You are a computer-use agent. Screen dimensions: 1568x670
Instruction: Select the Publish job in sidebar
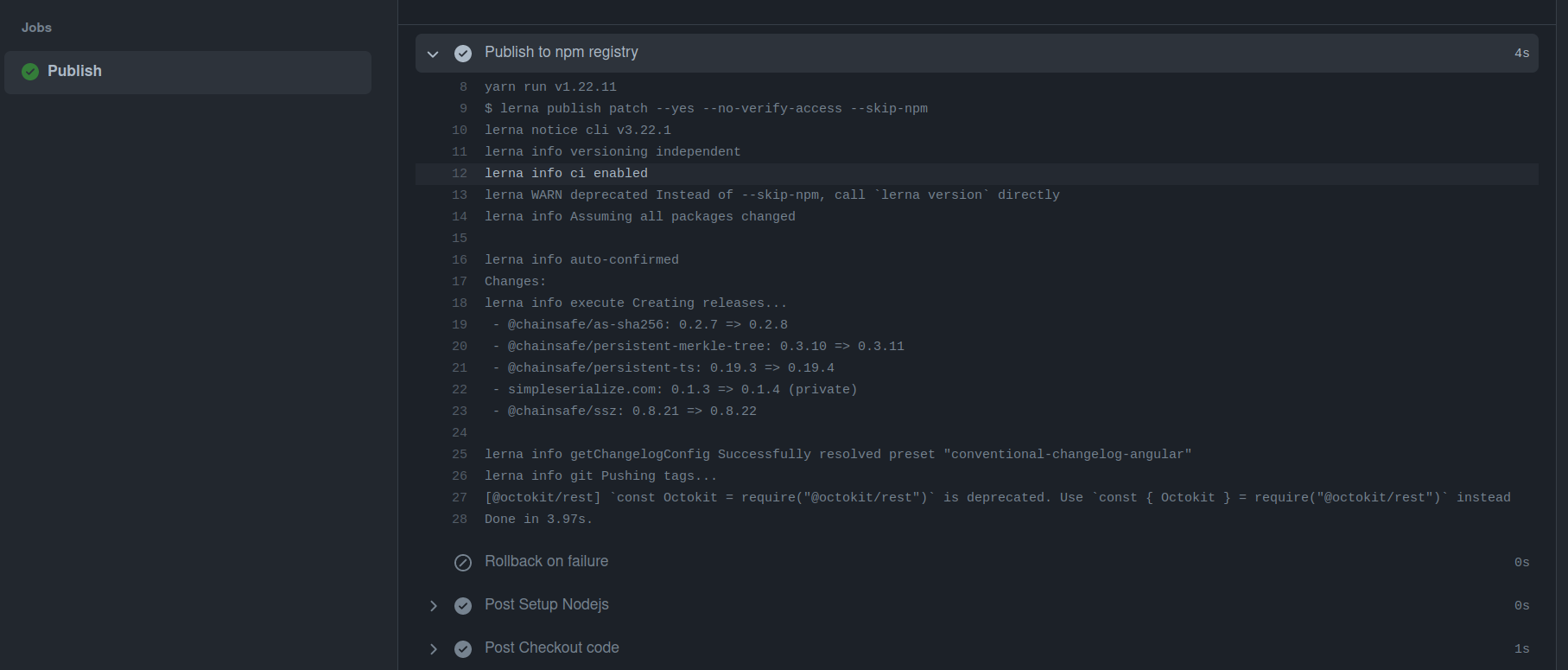click(x=187, y=72)
